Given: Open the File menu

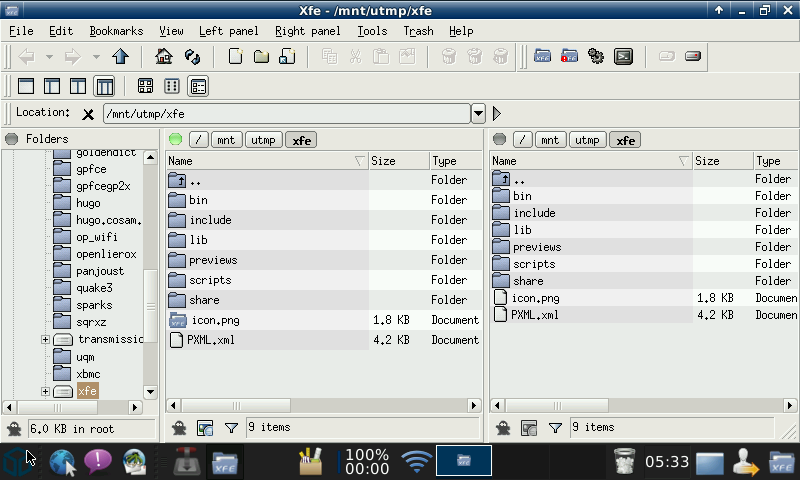Looking at the screenshot, I should click(x=21, y=31).
